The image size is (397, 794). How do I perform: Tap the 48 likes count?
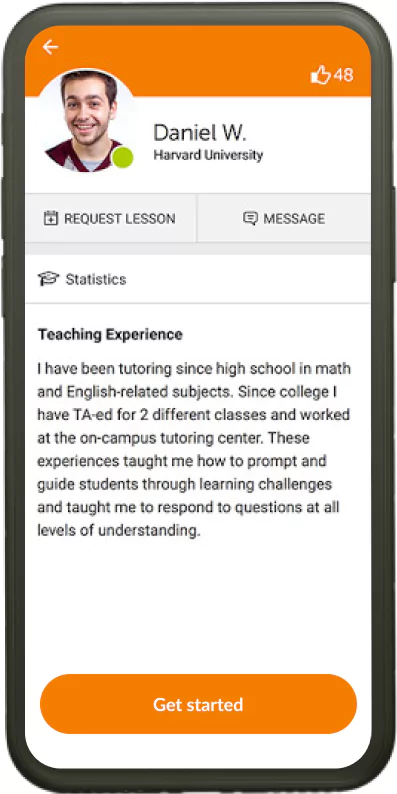click(x=343, y=75)
